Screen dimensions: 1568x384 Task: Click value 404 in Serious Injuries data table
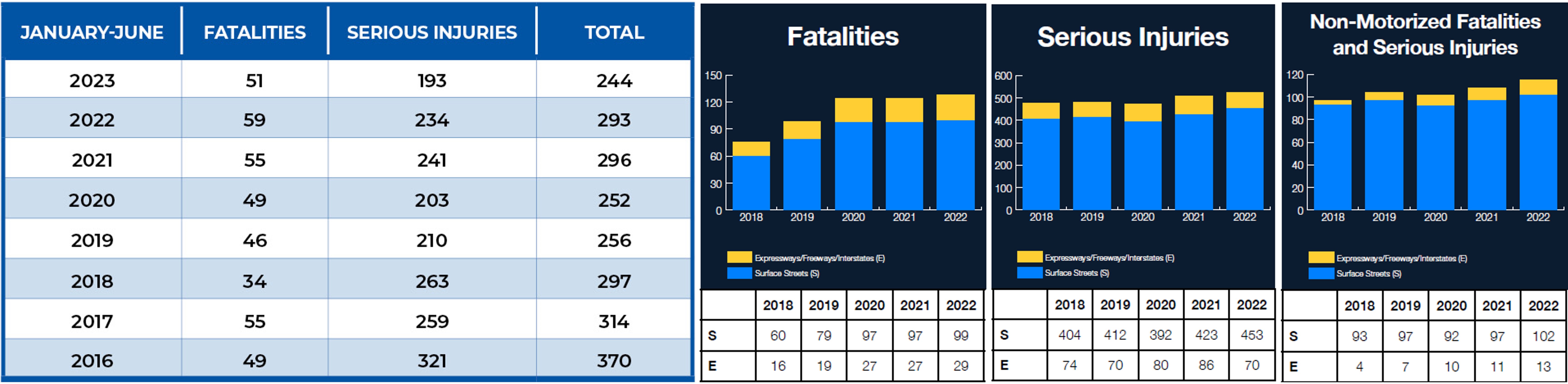pyautogui.click(x=1069, y=335)
